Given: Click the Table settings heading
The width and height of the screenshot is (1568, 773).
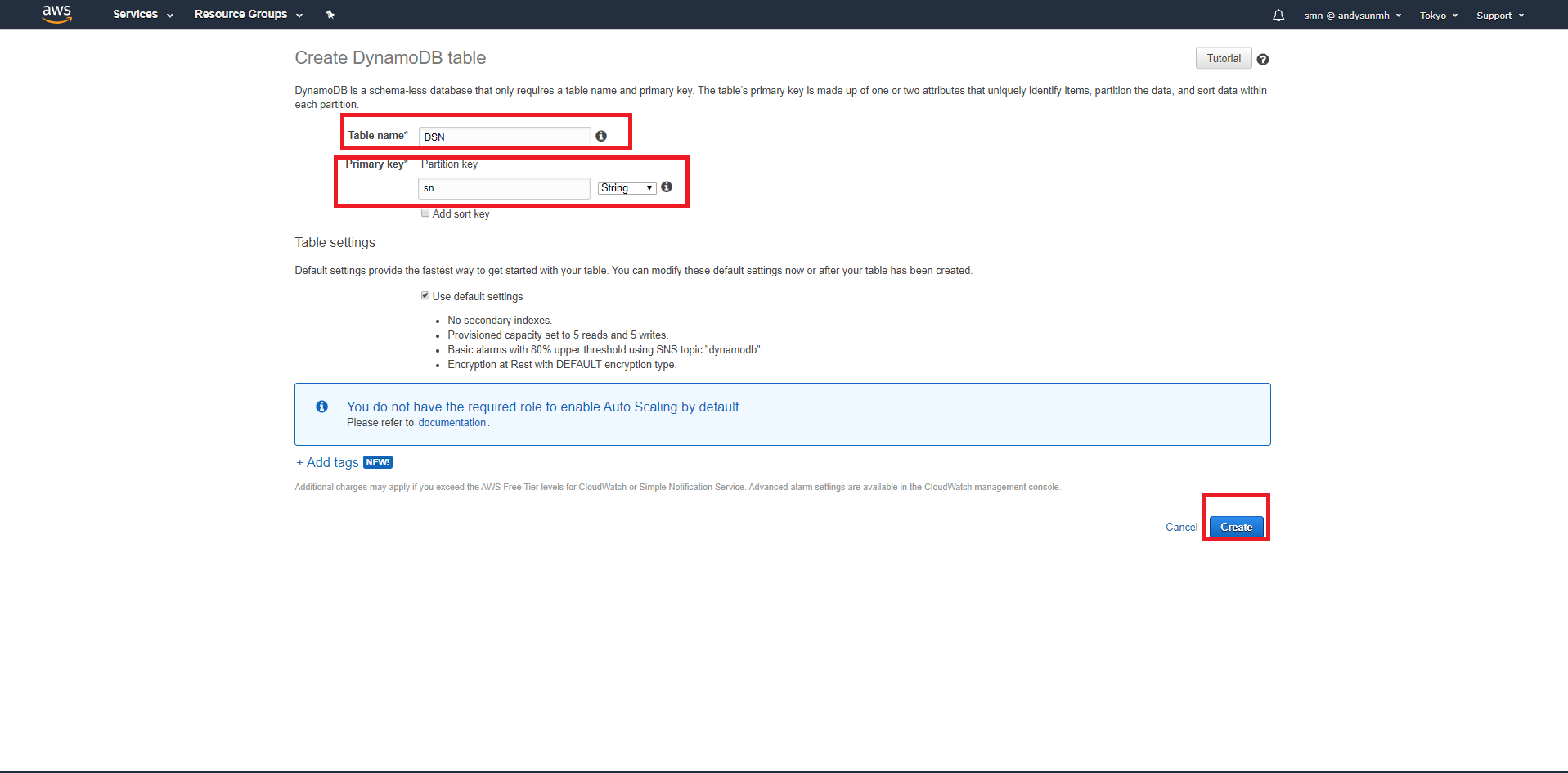Looking at the screenshot, I should (x=335, y=243).
